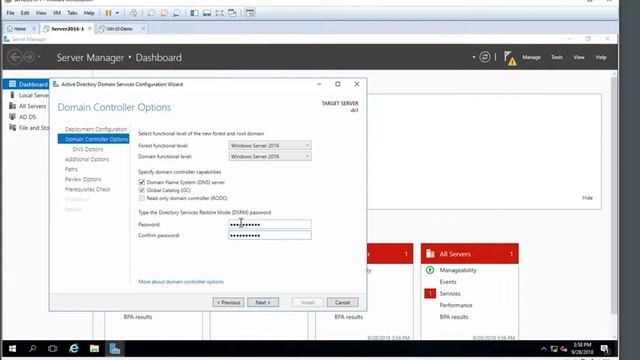Click the console view icon in VMware toolbar
This screenshot has width=640, height=360.
pos(250,13)
